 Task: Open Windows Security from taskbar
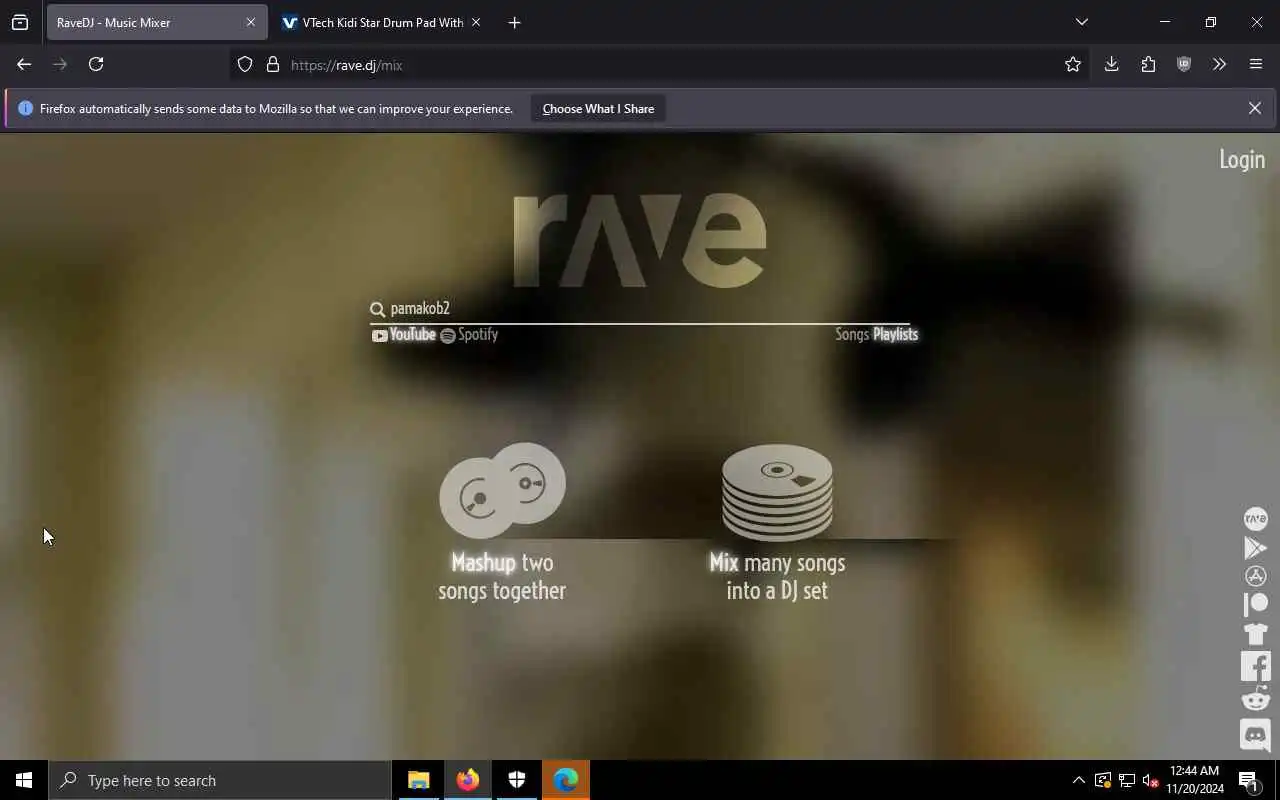tap(517, 781)
